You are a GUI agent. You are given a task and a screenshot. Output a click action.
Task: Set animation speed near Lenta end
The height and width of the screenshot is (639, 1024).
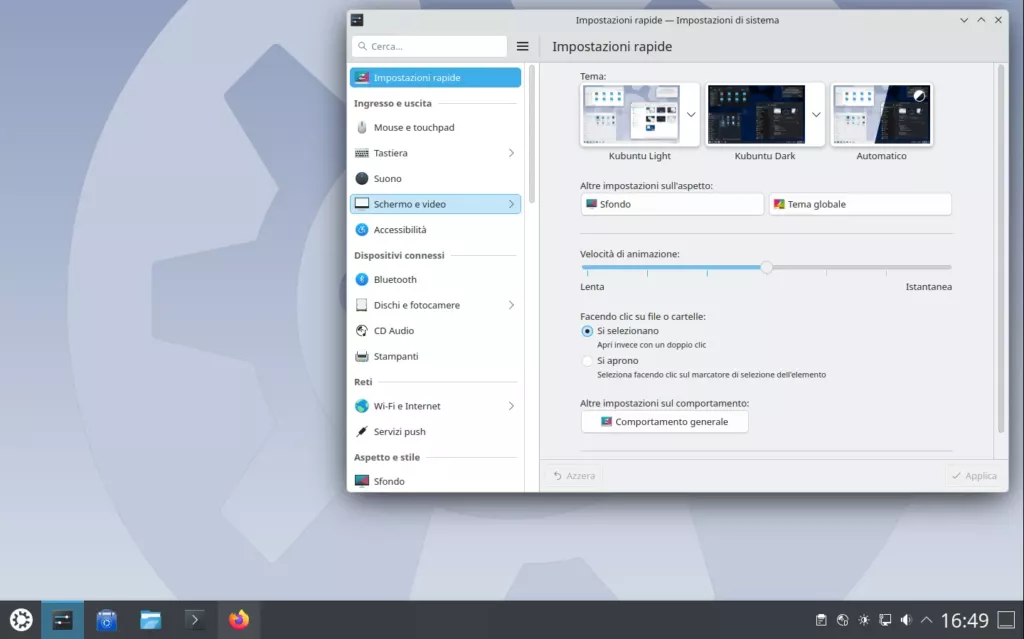point(587,267)
